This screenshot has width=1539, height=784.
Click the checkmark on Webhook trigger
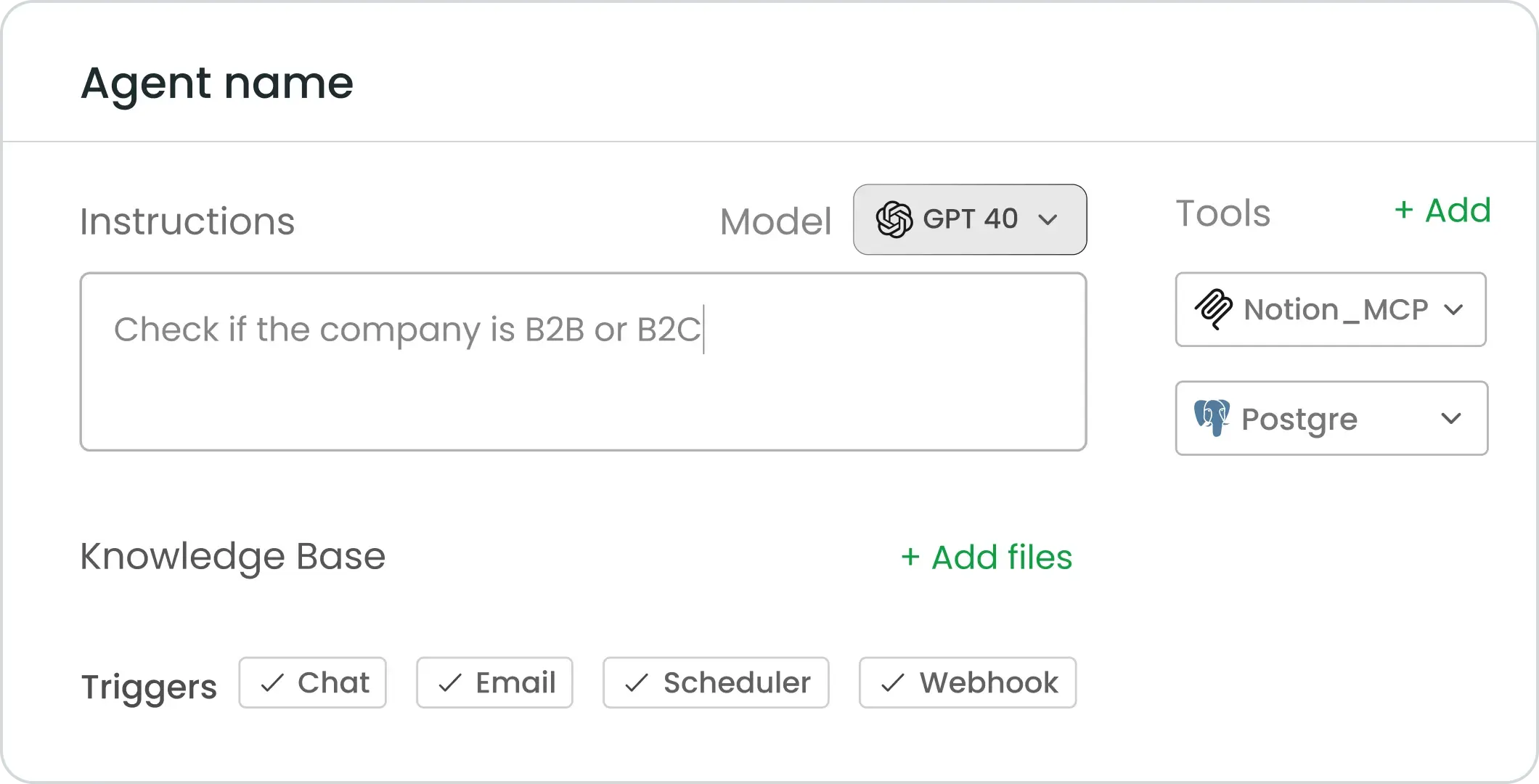pos(892,682)
